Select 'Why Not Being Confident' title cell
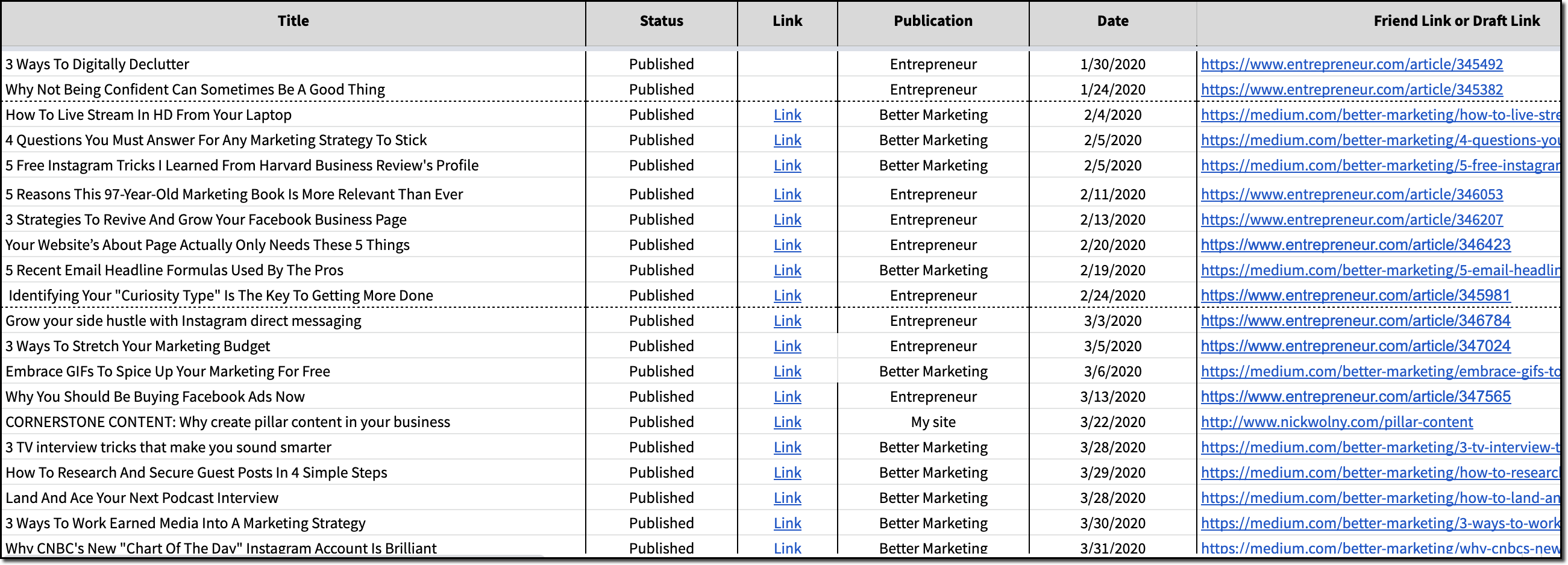Viewport: 1568px width, 565px height. pos(293,90)
